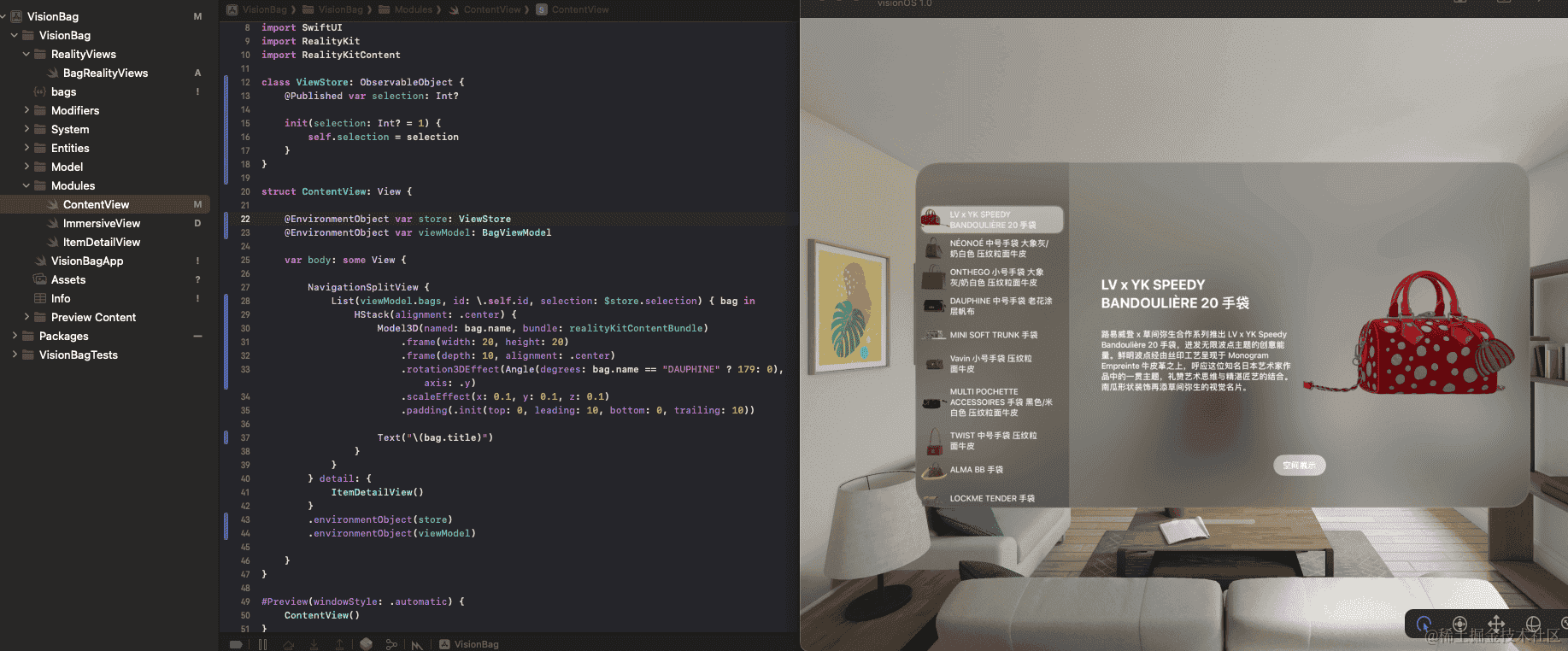Open the Assets catalog
The width and height of the screenshot is (1568, 651).
pyautogui.click(x=68, y=279)
